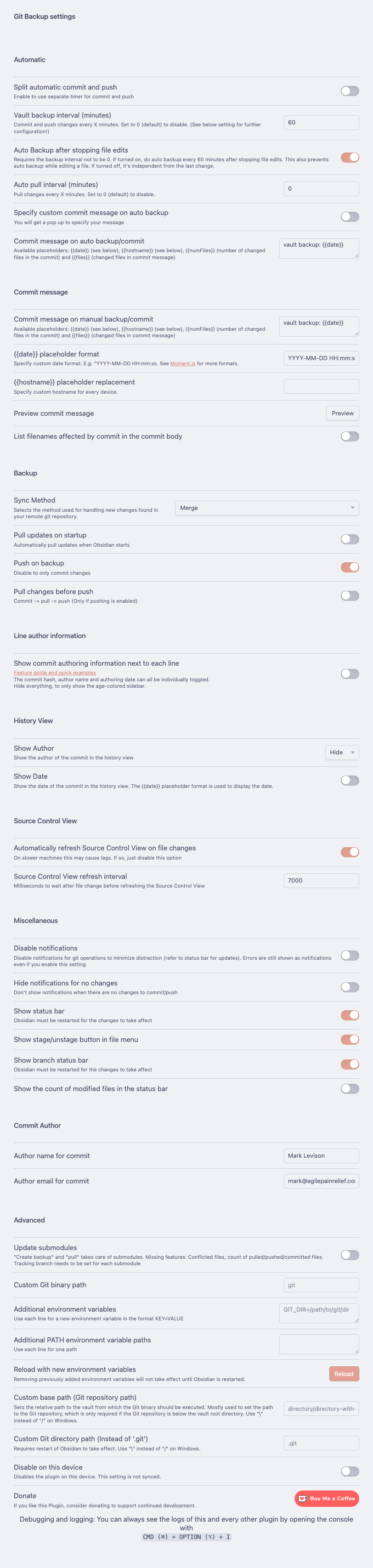Click the hostname placeholder replacement field
373x1568 pixels.
pyautogui.click(x=321, y=386)
